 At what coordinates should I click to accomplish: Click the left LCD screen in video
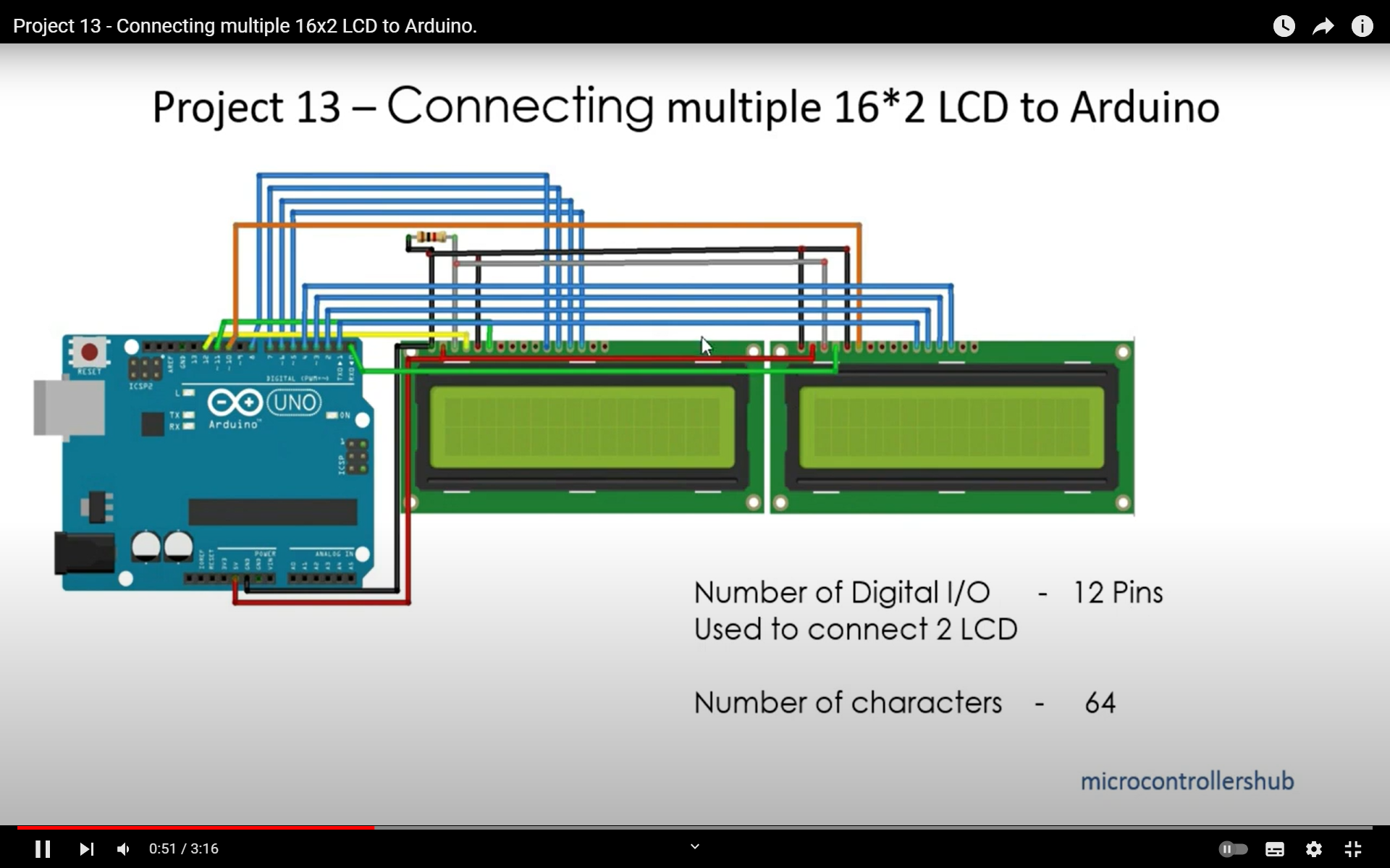pyautogui.click(x=581, y=429)
